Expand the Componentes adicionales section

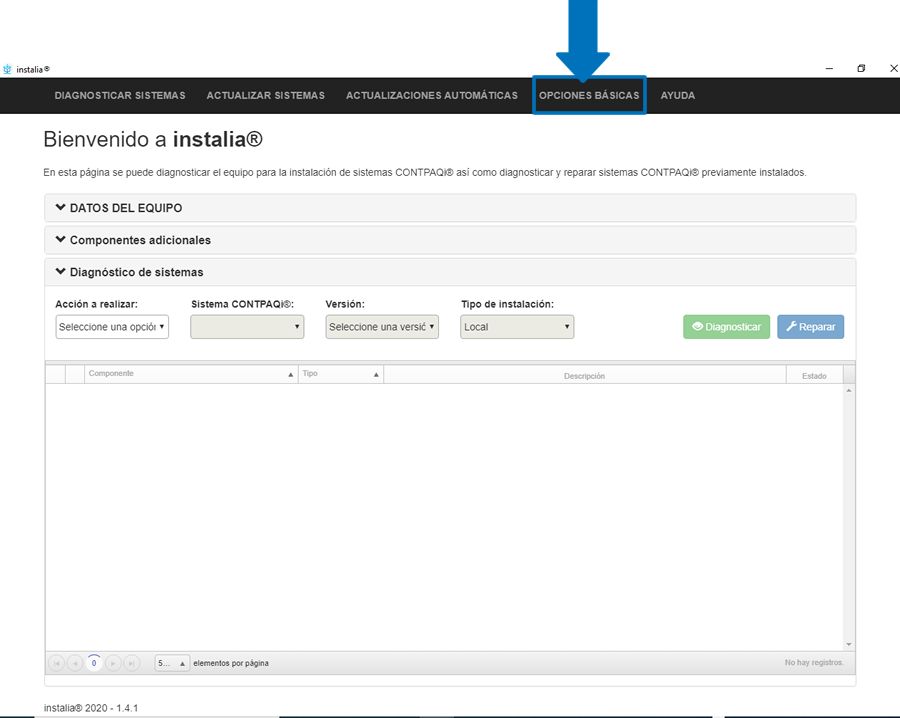pos(134,240)
